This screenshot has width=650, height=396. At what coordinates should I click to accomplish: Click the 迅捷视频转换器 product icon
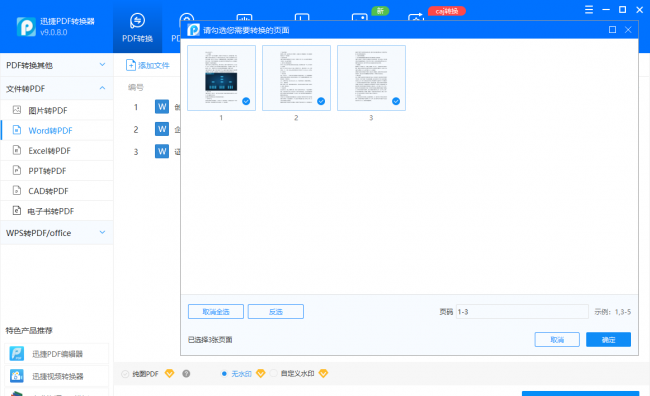point(17,376)
